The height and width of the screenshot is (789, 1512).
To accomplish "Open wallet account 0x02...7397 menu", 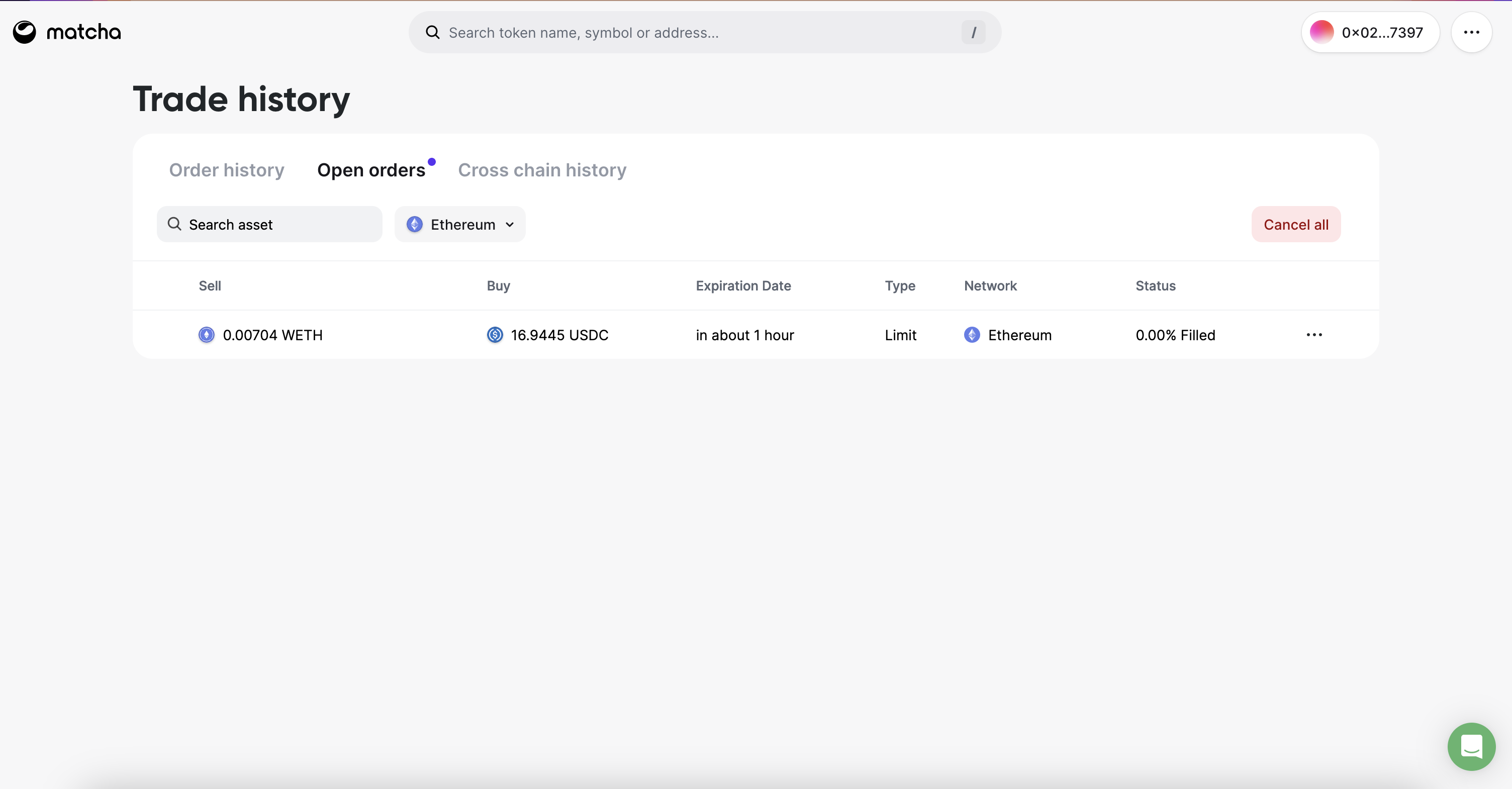I will [x=1382, y=32].
